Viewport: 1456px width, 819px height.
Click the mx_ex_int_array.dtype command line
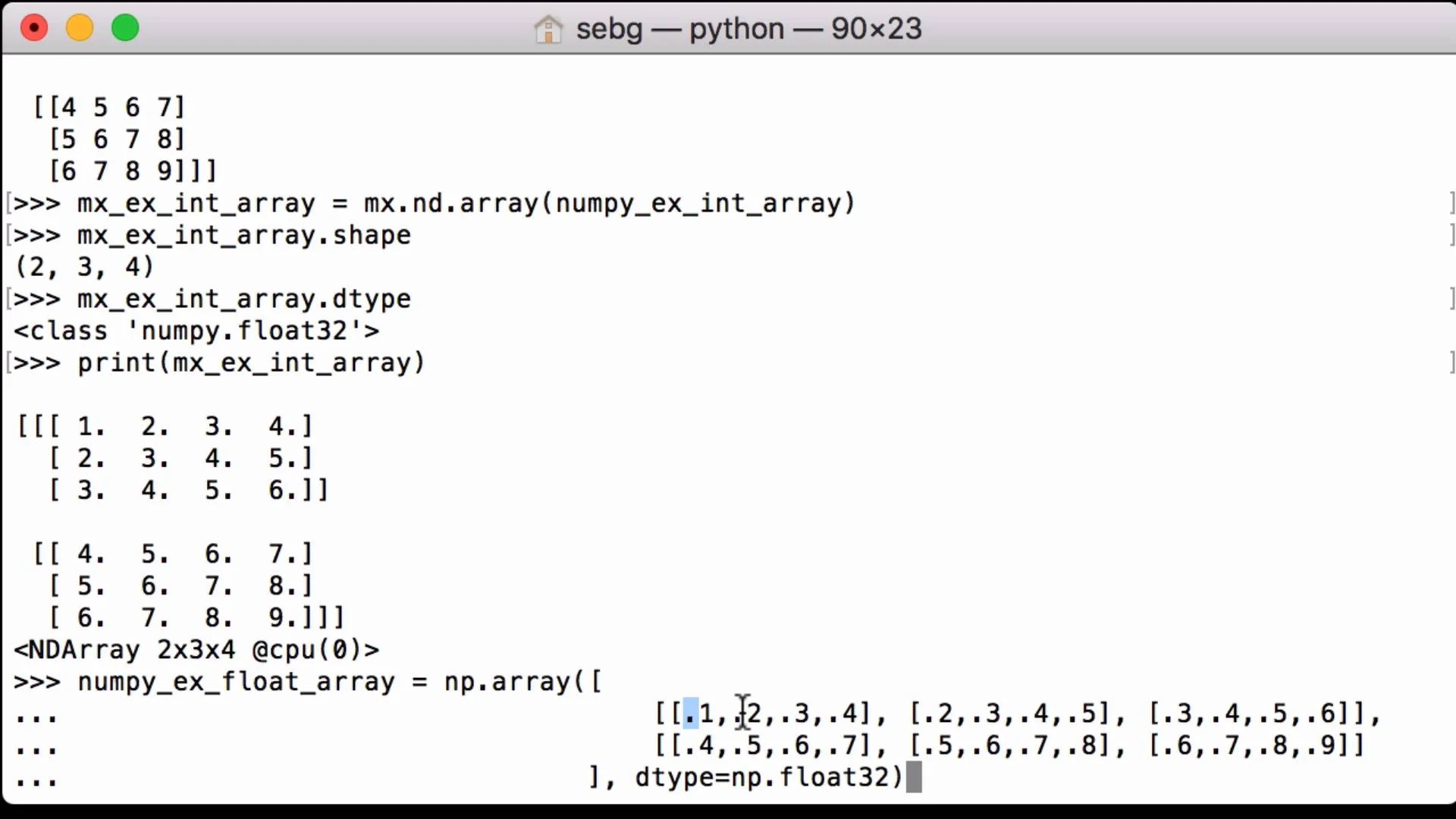[243, 299]
